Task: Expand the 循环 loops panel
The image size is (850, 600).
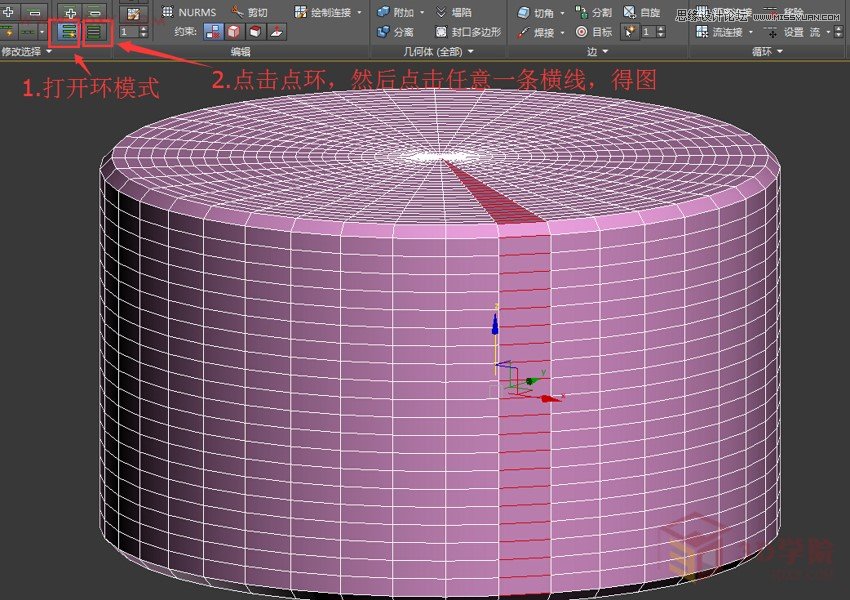Action: pyautogui.click(x=767, y=51)
